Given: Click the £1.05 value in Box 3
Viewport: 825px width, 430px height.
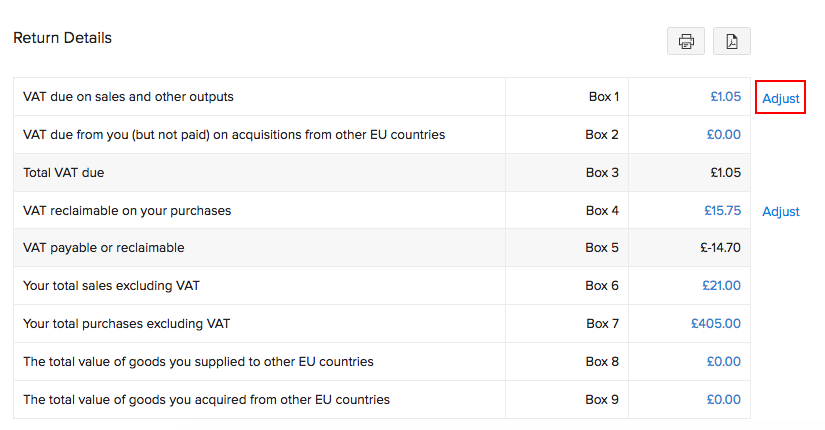Looking at the screenshot, I should 725,172.
